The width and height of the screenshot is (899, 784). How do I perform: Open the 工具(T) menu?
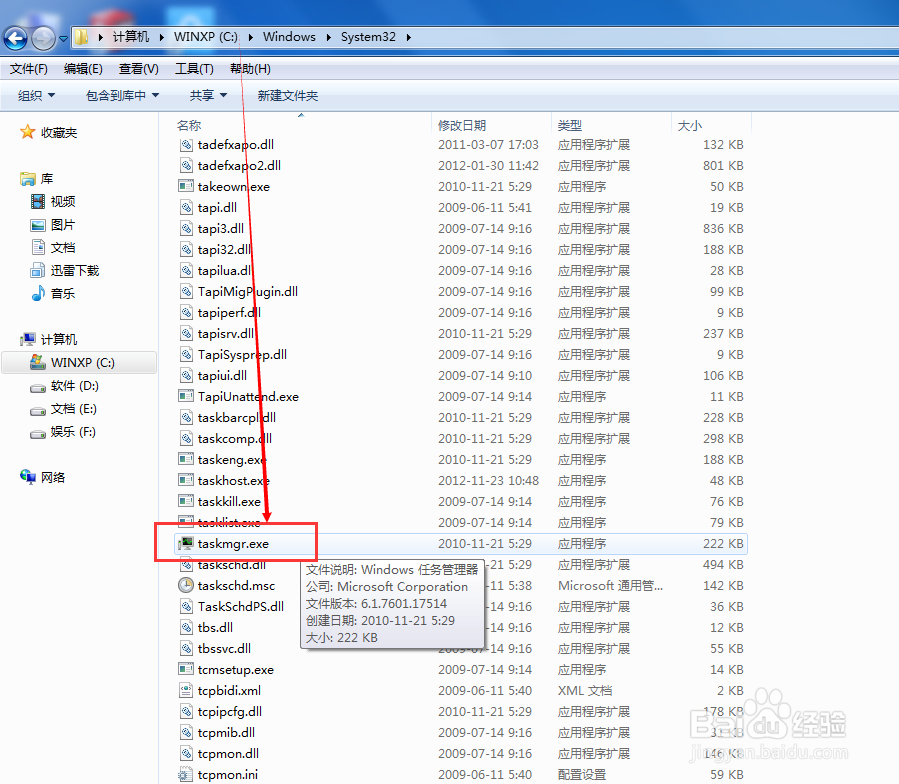194,69
